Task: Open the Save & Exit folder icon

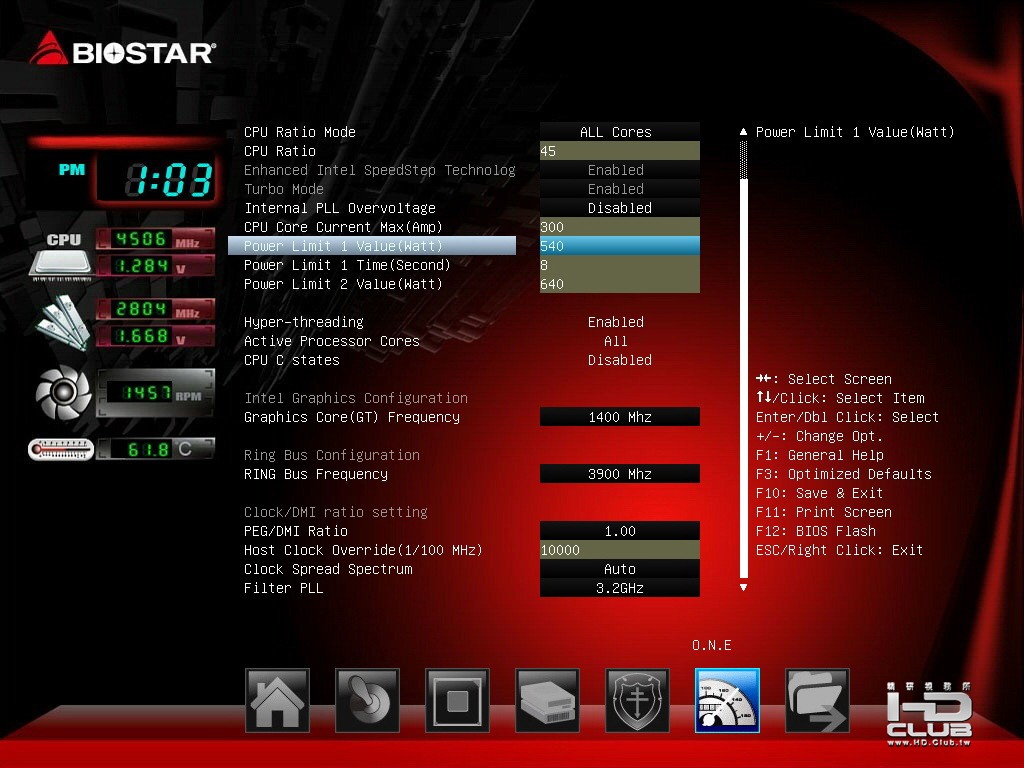Action: [818, 701]
